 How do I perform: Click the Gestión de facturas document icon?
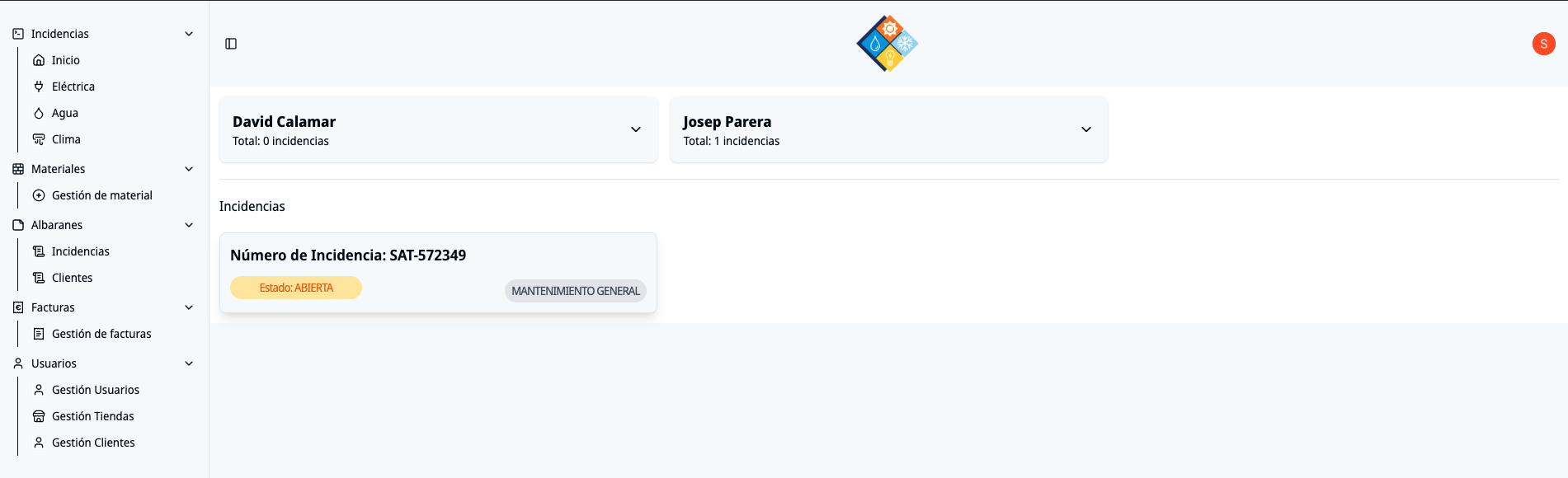click(39, 334)
